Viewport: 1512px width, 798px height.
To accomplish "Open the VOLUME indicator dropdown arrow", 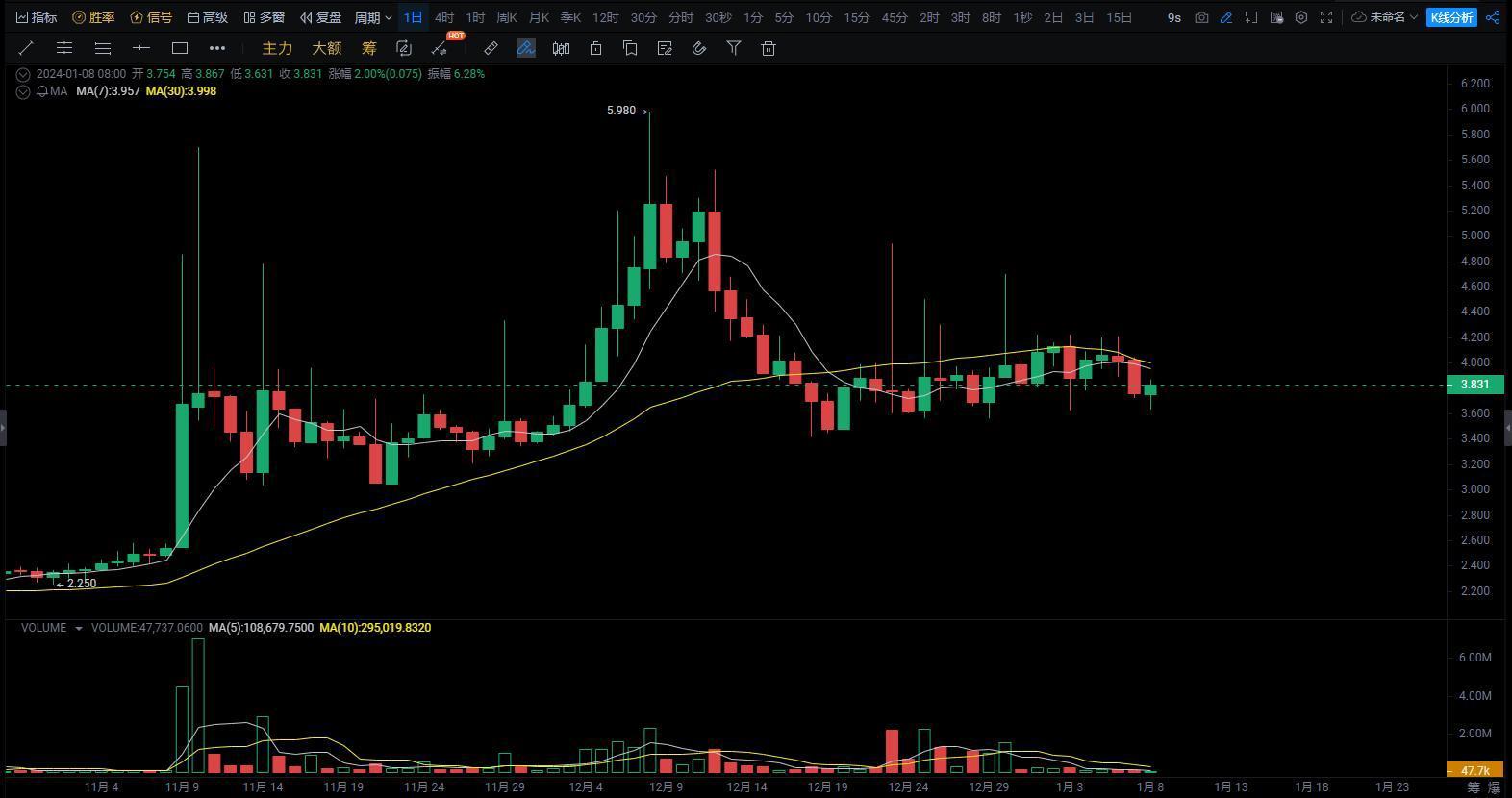I will pyautogui.click(x=79, y=628).
